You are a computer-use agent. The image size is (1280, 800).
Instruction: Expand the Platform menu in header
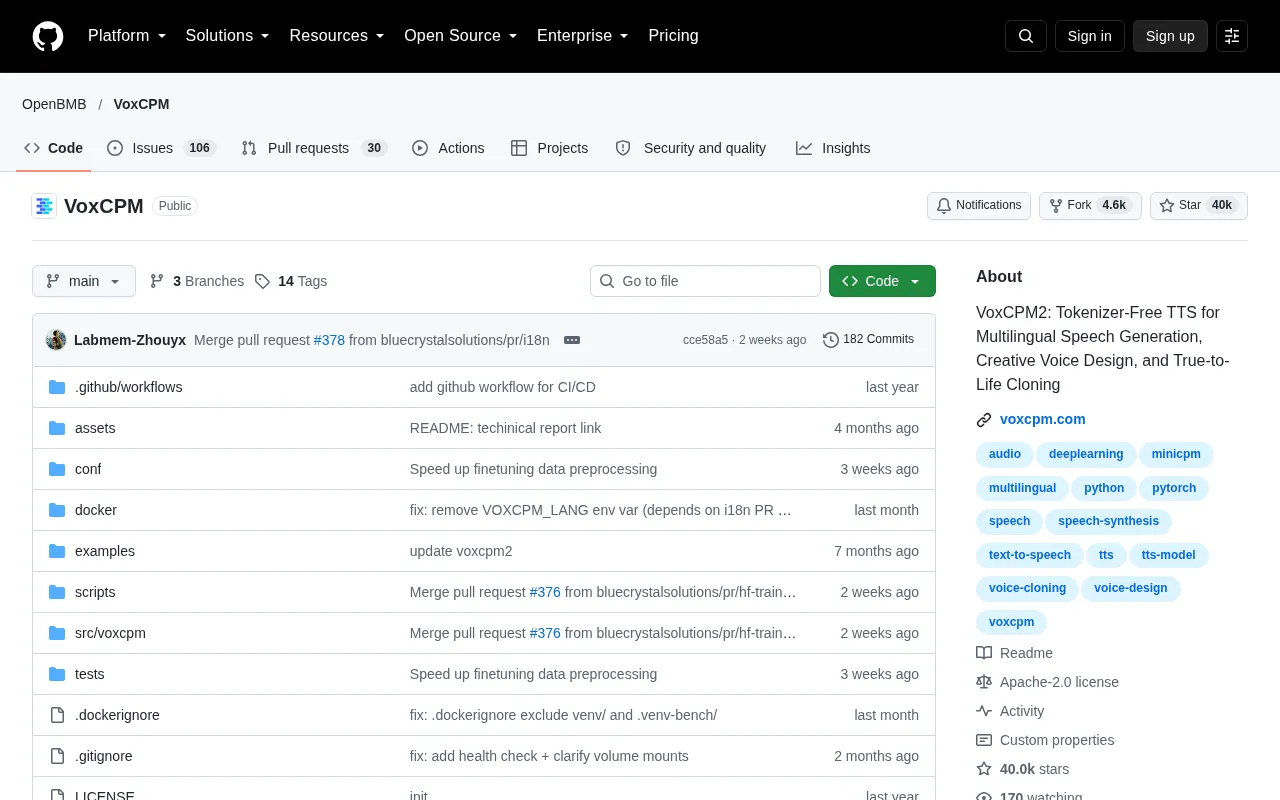pyautogui.click(x=127, y=36)
